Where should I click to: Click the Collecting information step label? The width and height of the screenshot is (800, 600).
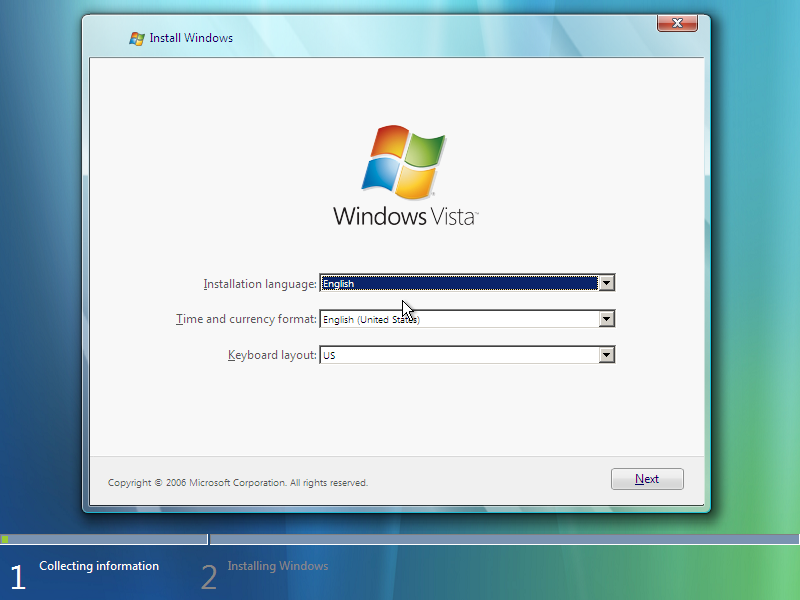[x=99, y=565]
